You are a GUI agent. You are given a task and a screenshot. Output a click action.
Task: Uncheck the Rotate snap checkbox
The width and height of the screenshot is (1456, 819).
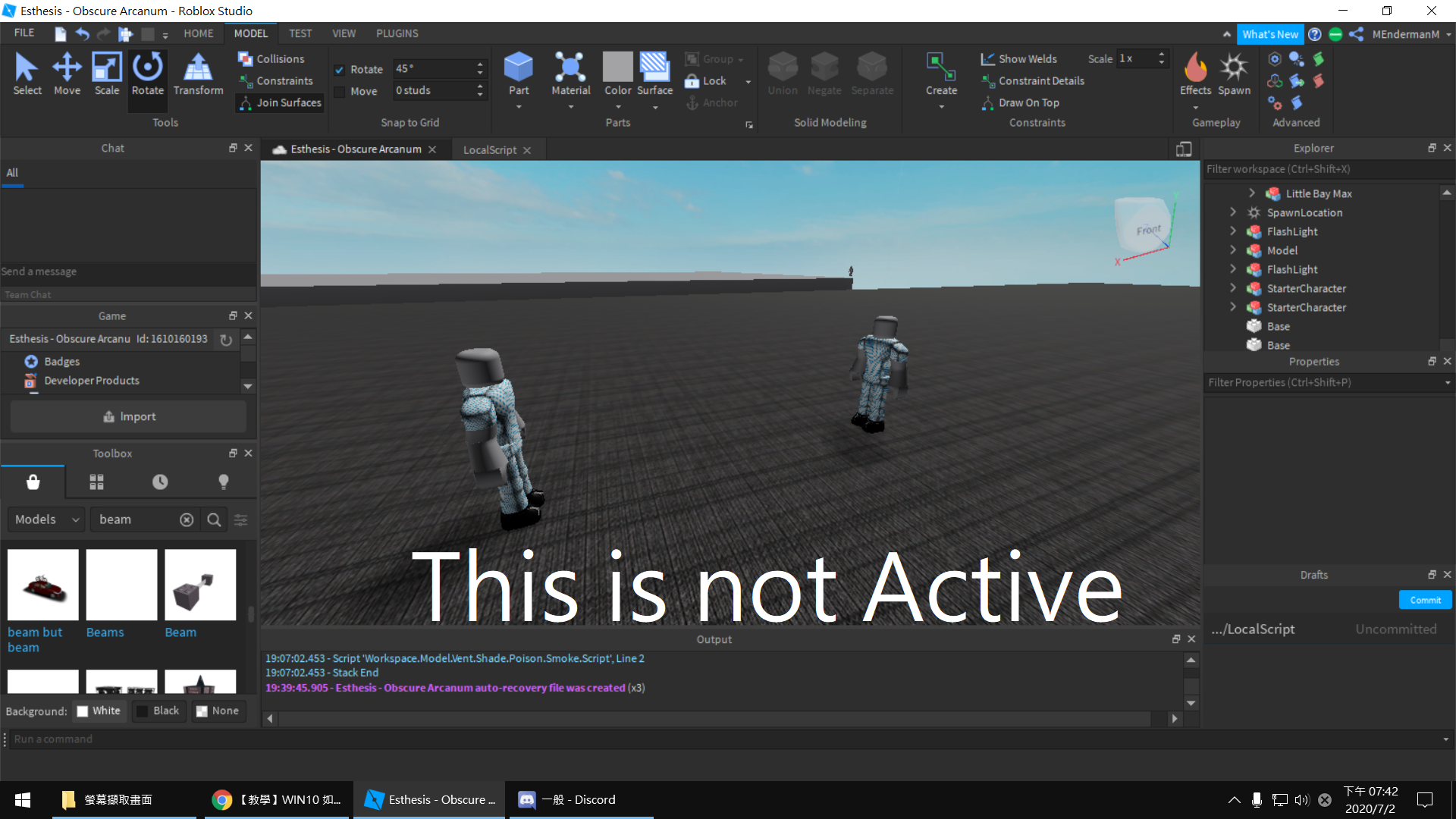pos(340,70)
